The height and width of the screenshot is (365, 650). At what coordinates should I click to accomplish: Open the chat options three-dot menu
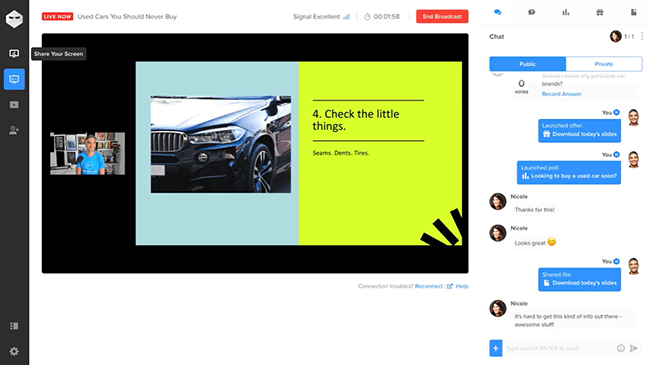click(642, 36)
